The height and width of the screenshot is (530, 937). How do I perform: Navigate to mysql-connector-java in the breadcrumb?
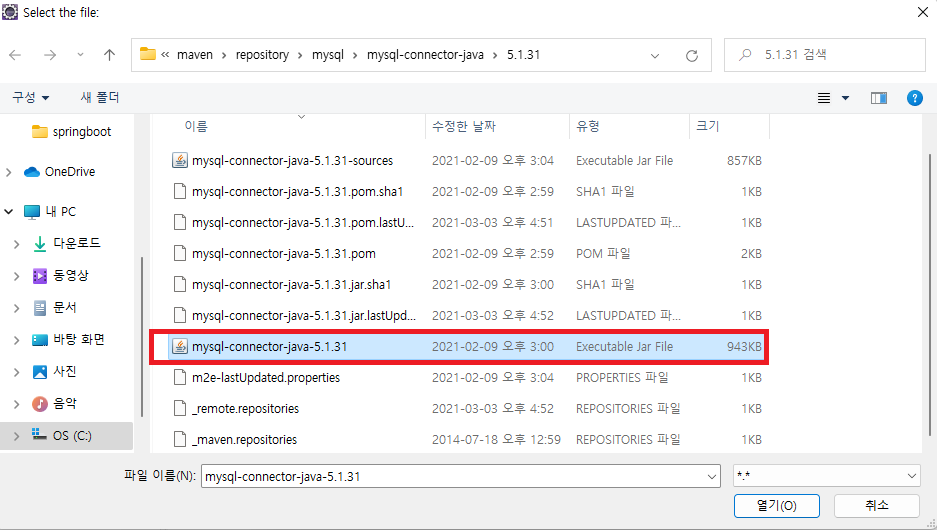pos(425,55)
